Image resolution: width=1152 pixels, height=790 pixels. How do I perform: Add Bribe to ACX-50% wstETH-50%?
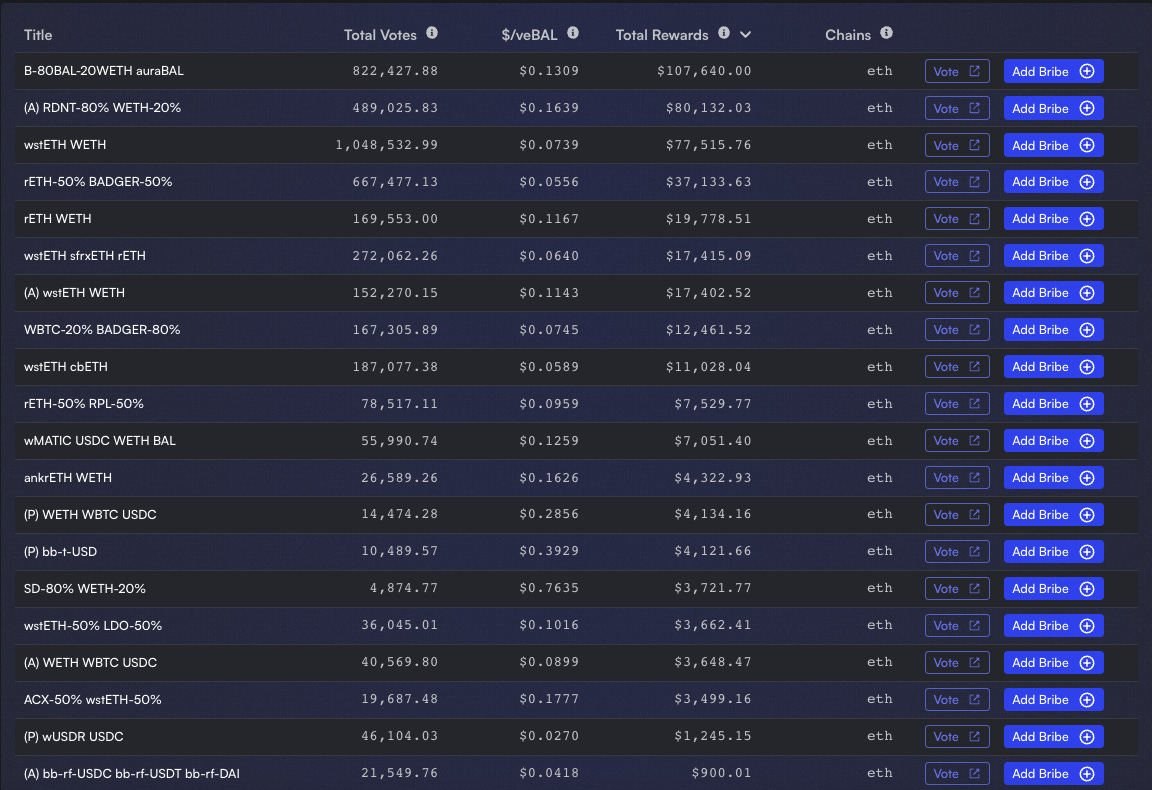pos(1054,700)
